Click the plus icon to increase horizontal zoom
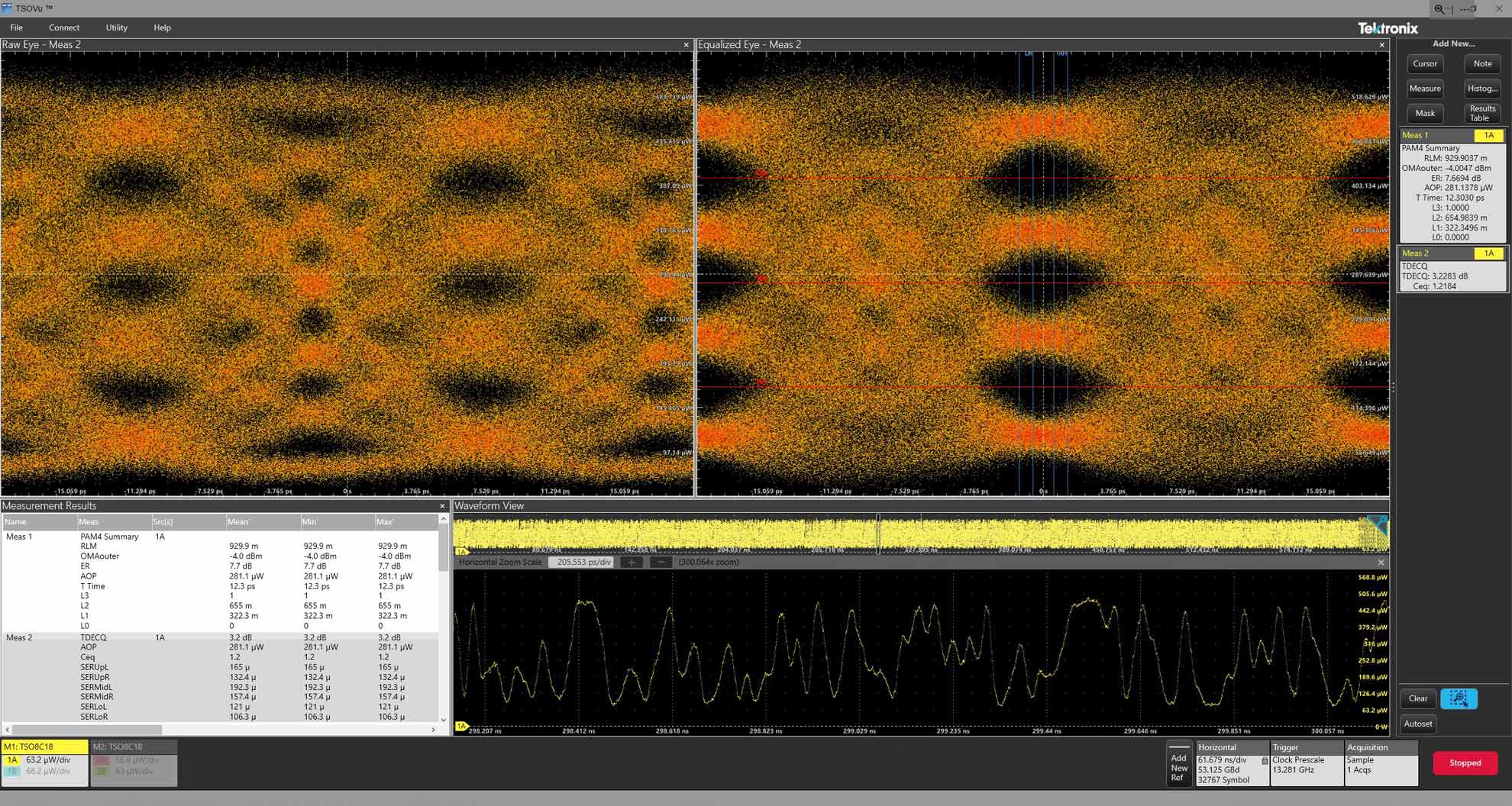The height and width of the screenshot is (806, 1512). (632, 562)
